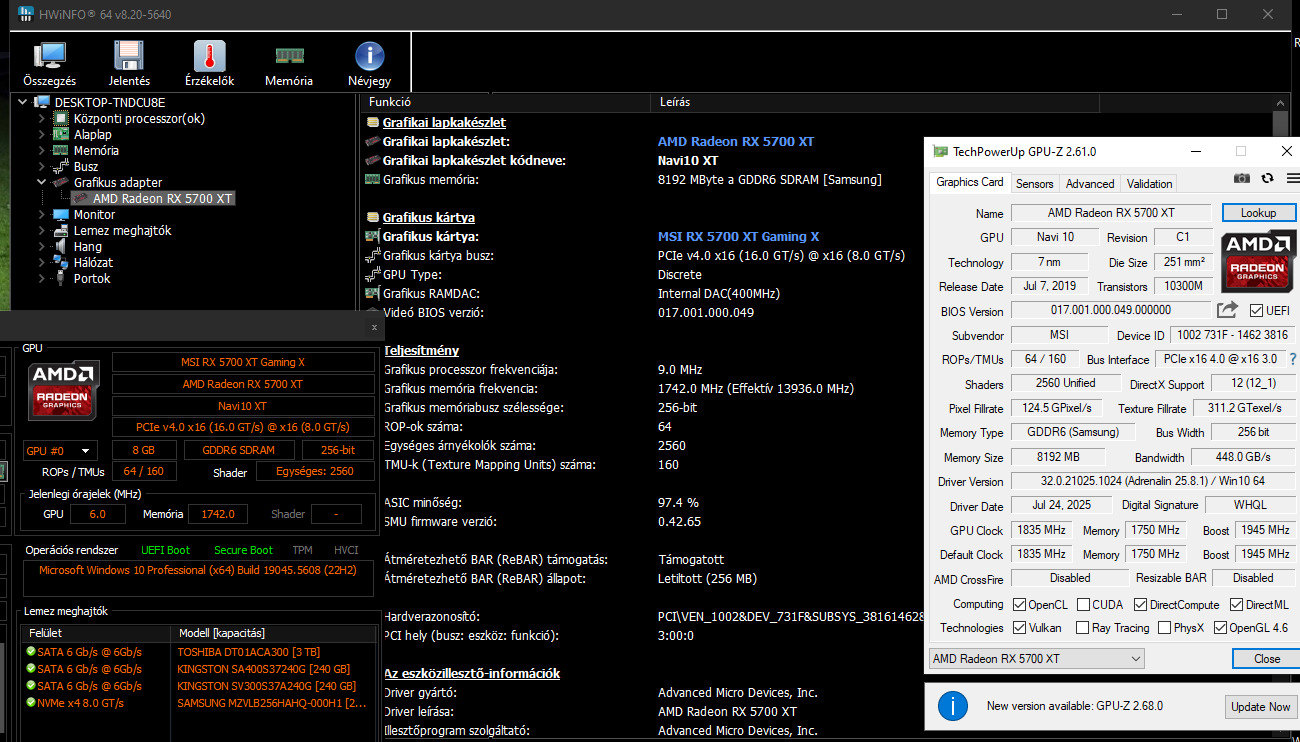Open the Összegzés summary toolbar icon
Image resolution: width=1300 pixels, height=742 pixels.
tap(49, 57)
